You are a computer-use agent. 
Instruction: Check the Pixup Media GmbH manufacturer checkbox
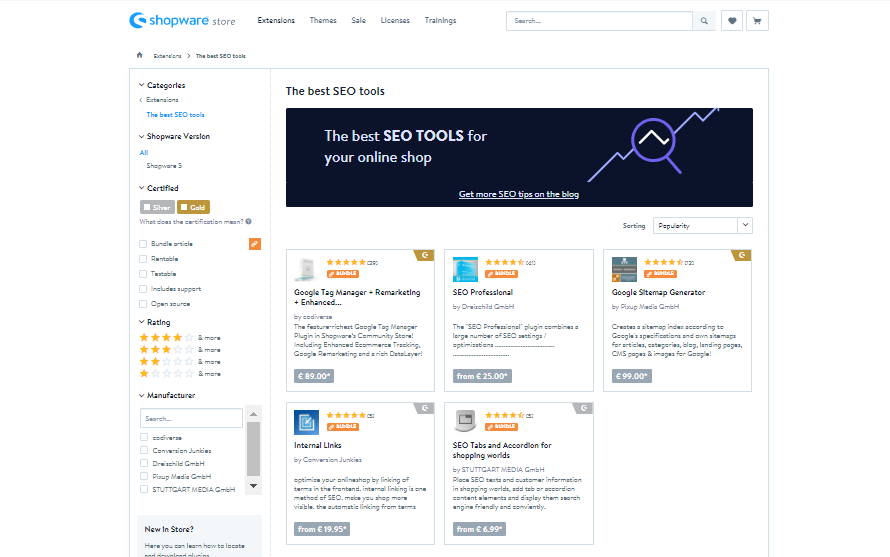[144, 476]
